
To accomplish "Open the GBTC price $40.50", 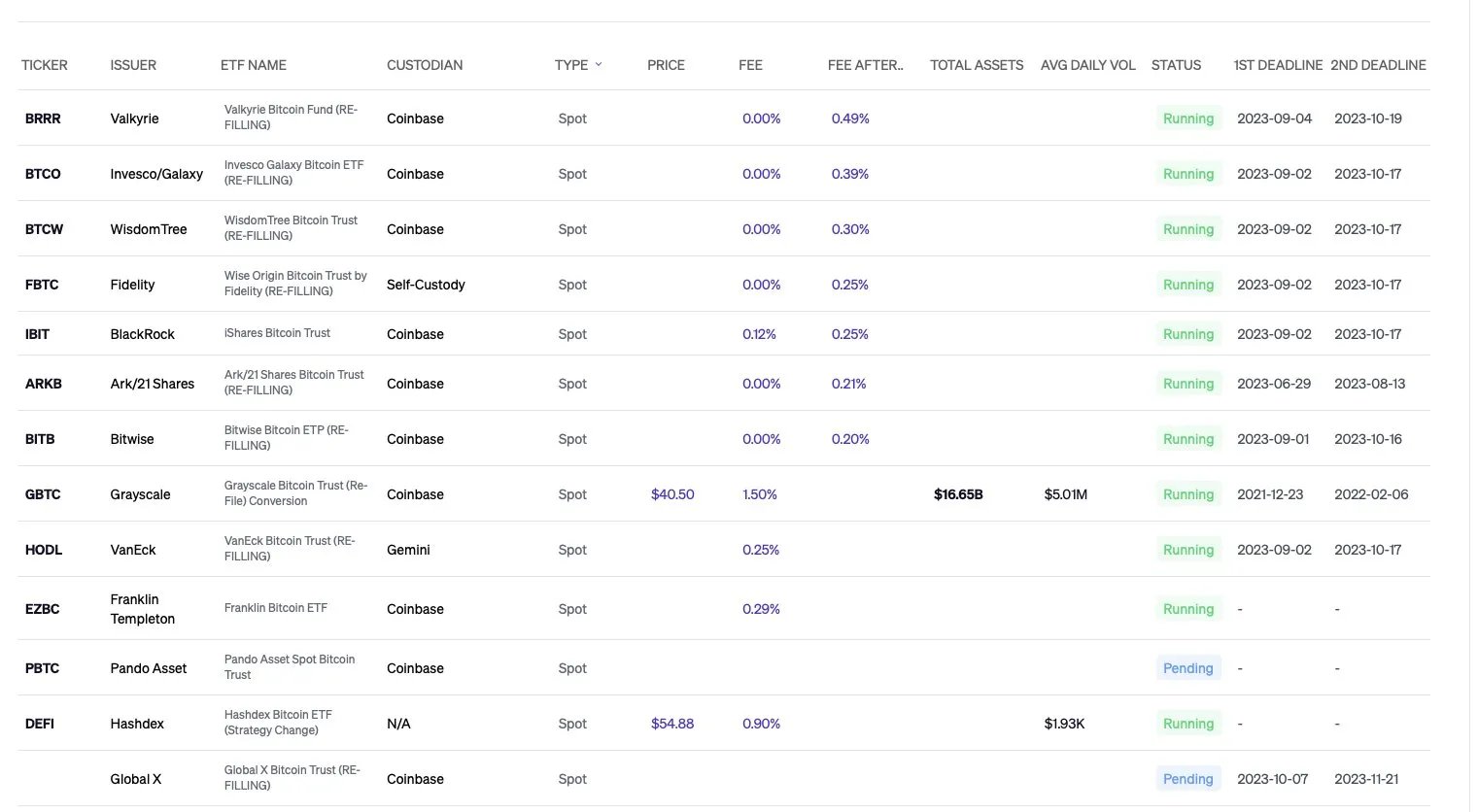I will [672, 494].
